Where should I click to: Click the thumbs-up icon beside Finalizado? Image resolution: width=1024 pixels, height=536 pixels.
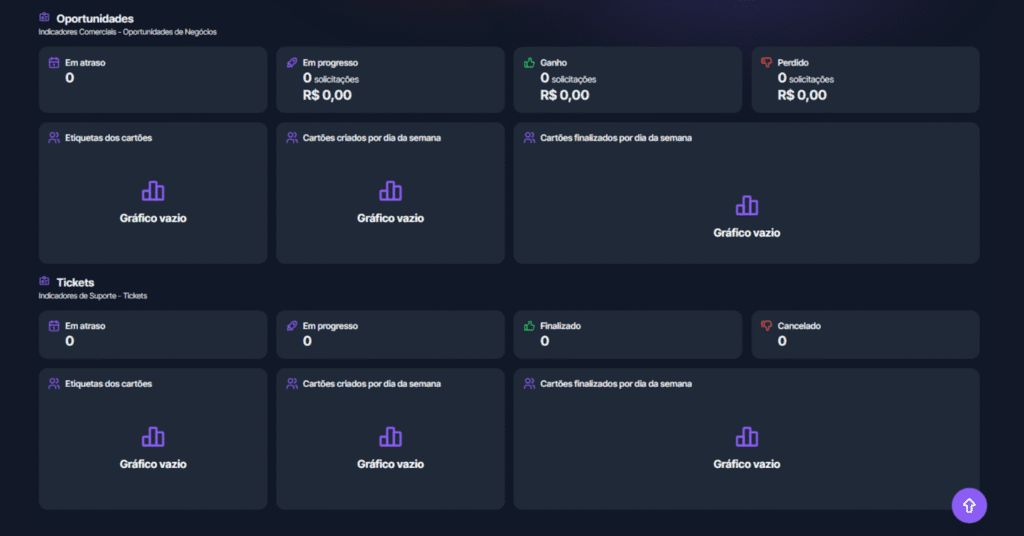click(x=529, y=326)
